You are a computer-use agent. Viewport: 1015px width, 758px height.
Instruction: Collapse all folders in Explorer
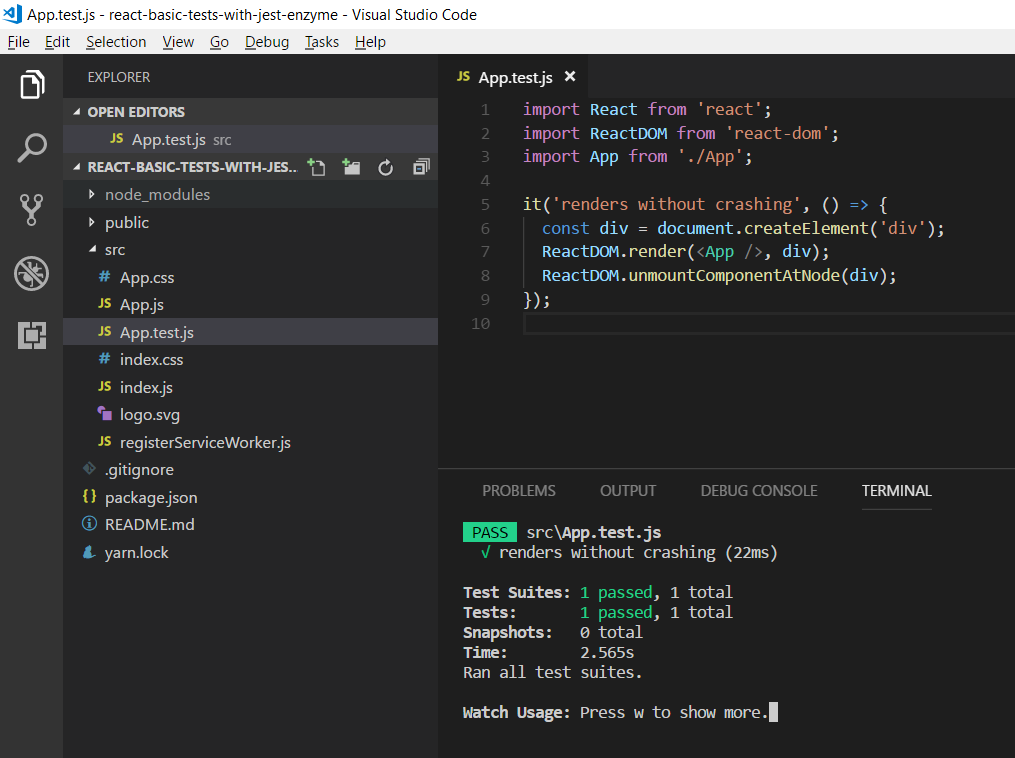[419, 169]
